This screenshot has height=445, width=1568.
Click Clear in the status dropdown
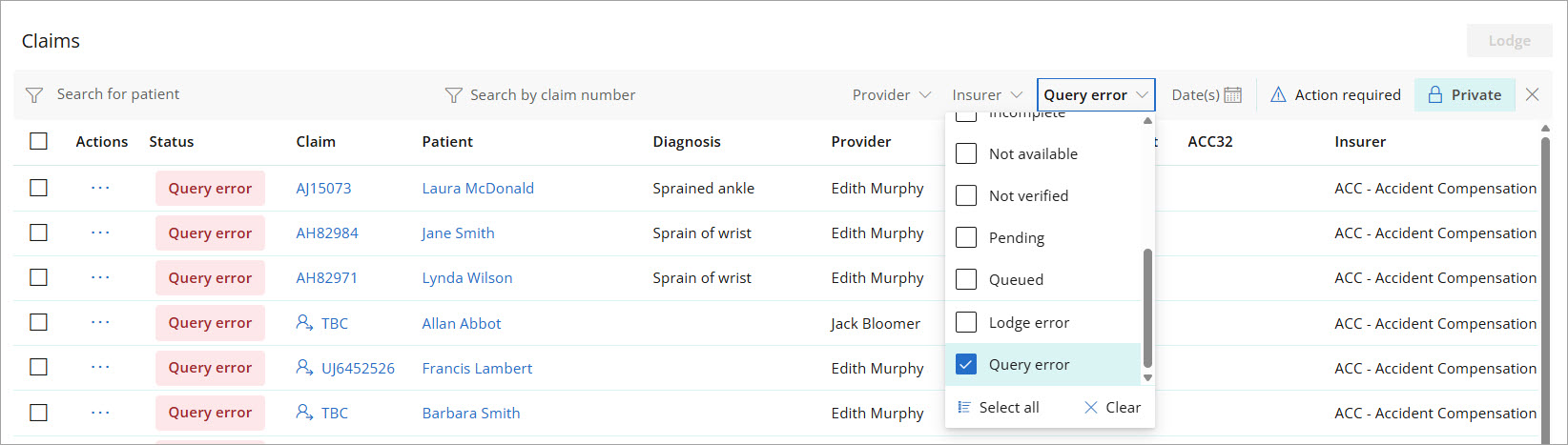[1112, 407]
